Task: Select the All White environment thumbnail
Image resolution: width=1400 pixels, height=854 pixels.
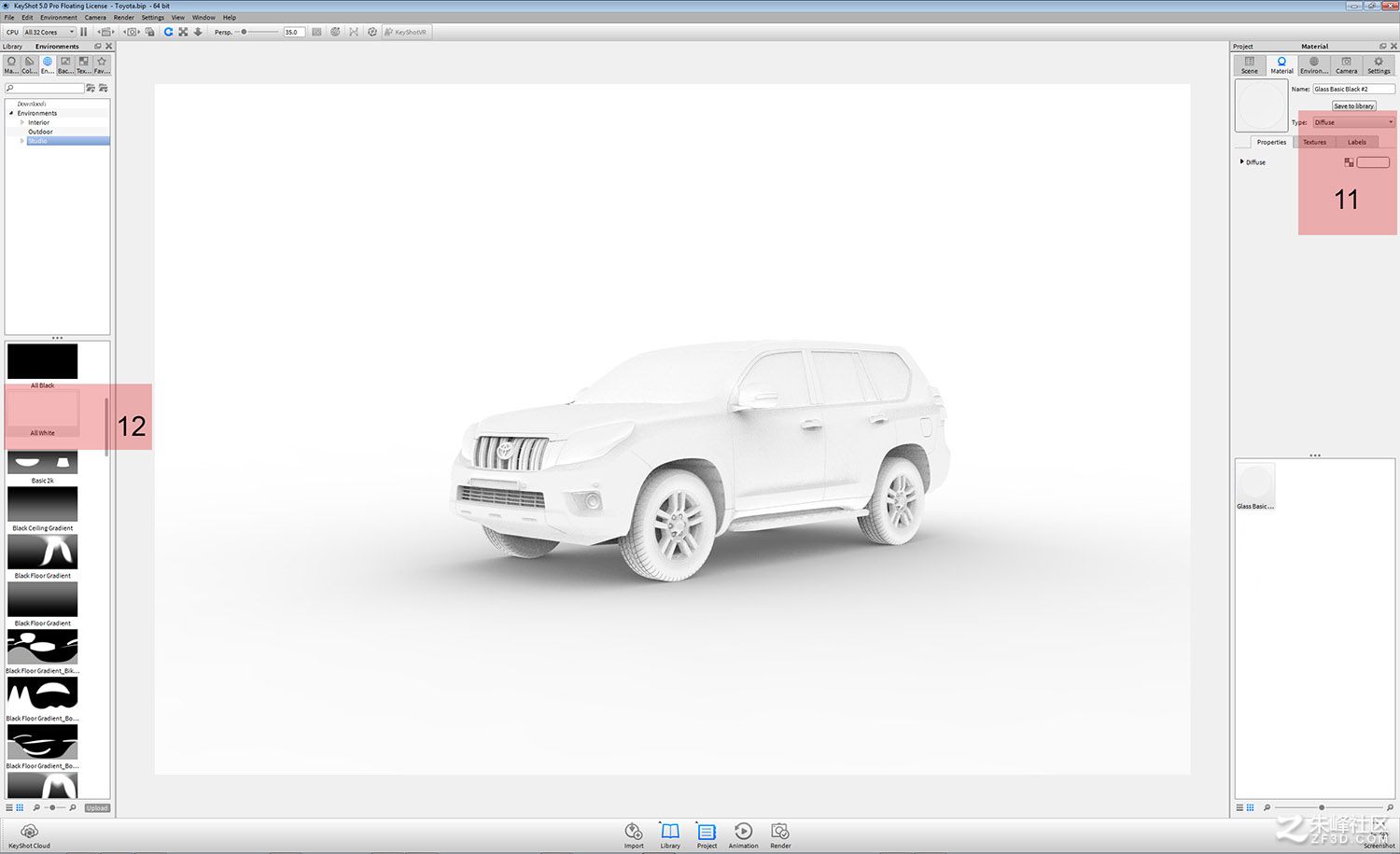Action: pyautogui.click(x=43, y=413)
